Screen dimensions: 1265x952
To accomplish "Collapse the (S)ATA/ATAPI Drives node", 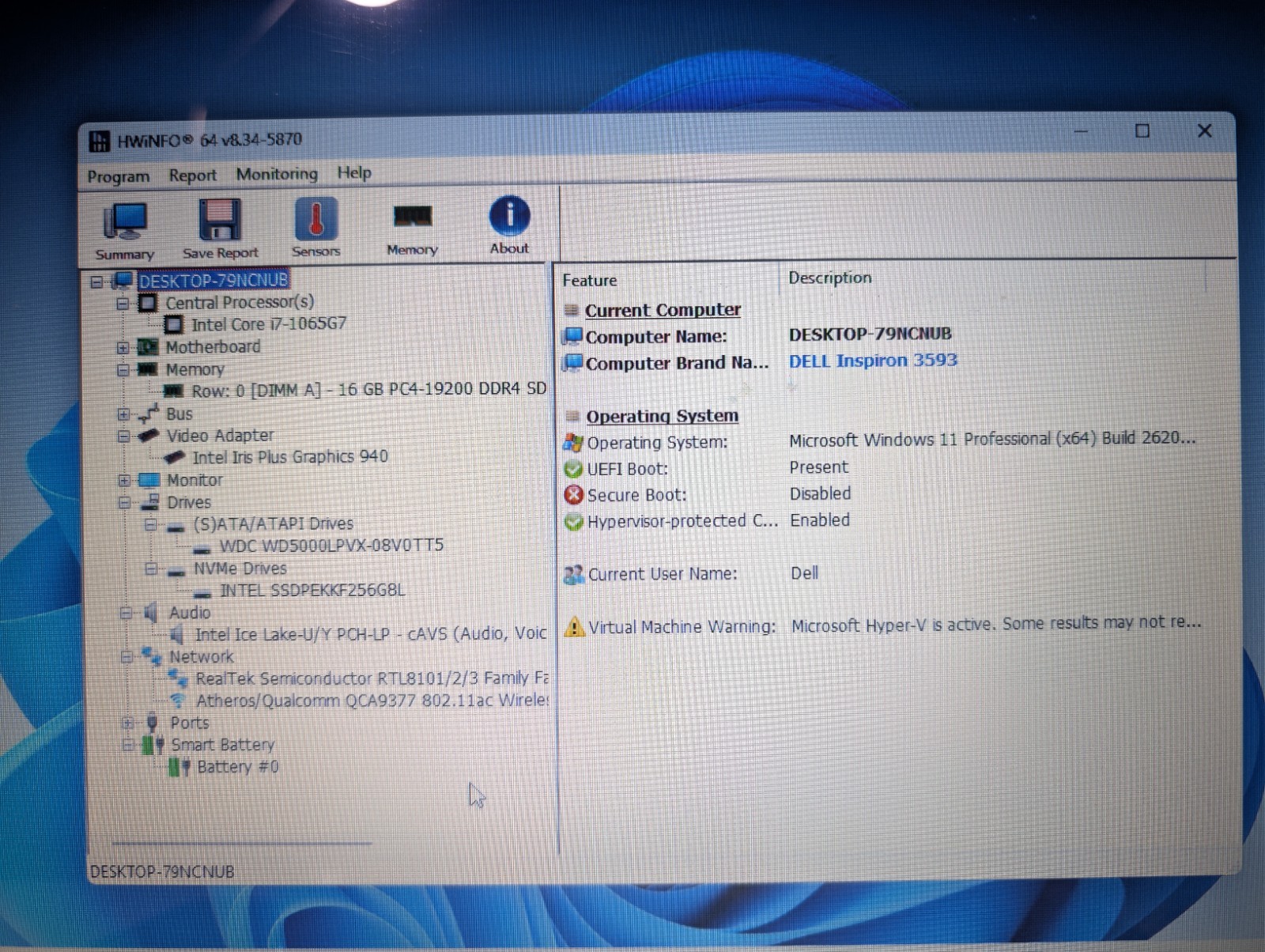I will pyautogui.click(x=150, y=524).
